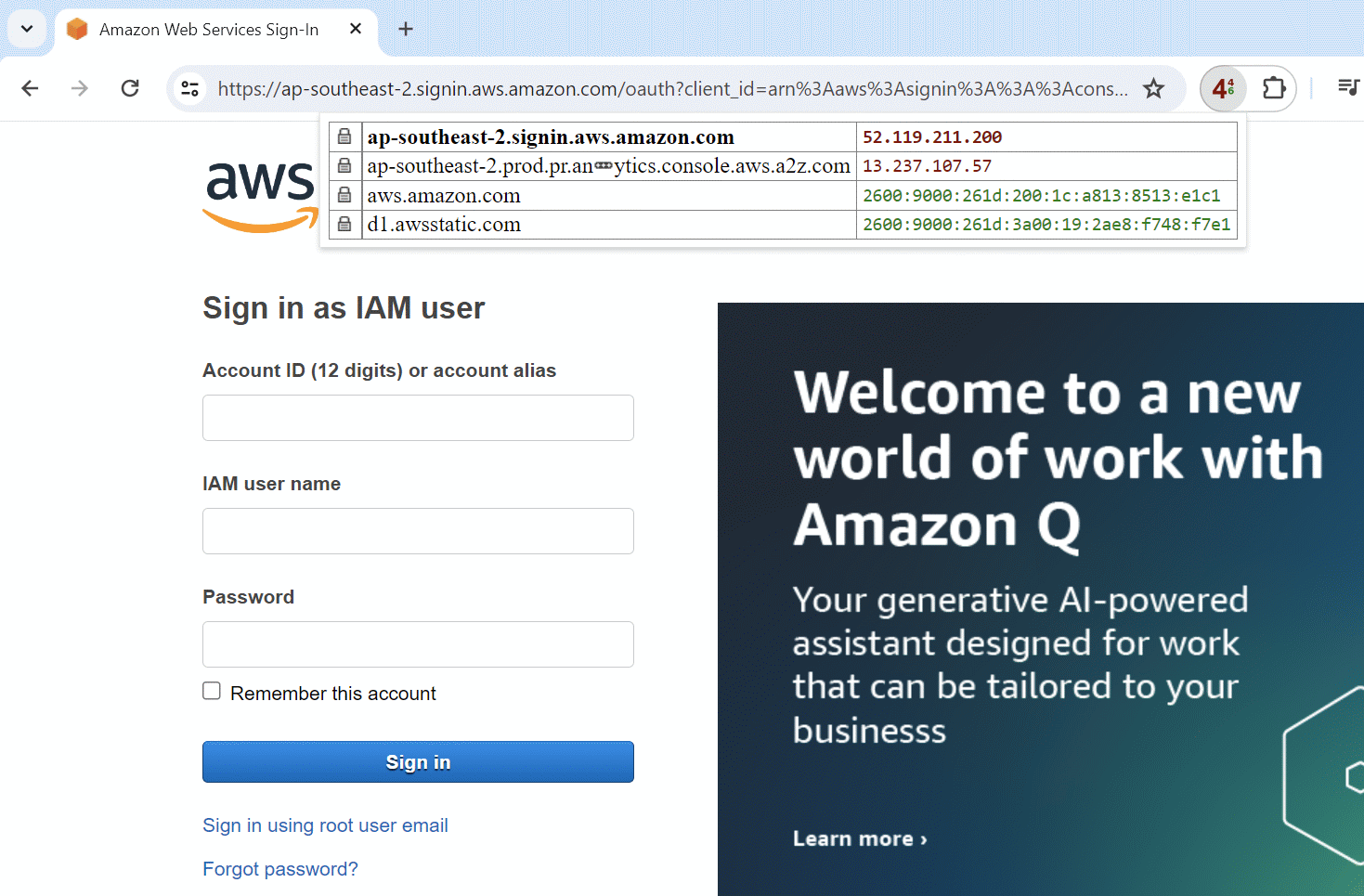Click the IPv6 address ending e1c1
The height and width of the screenshot is (896, 1364).
1041,196
